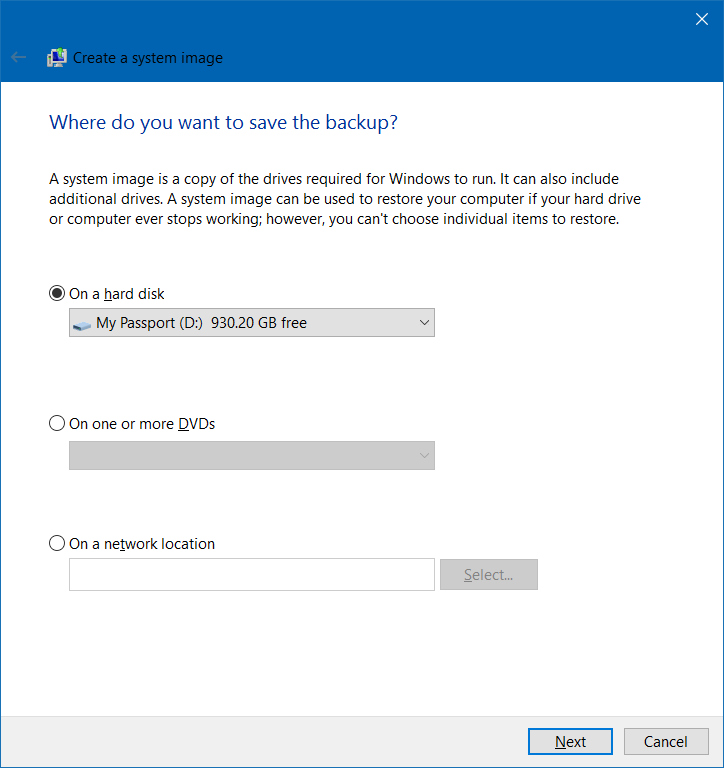
Task: Expand the hard disk drive dropdown arrow
Action: 424,323
